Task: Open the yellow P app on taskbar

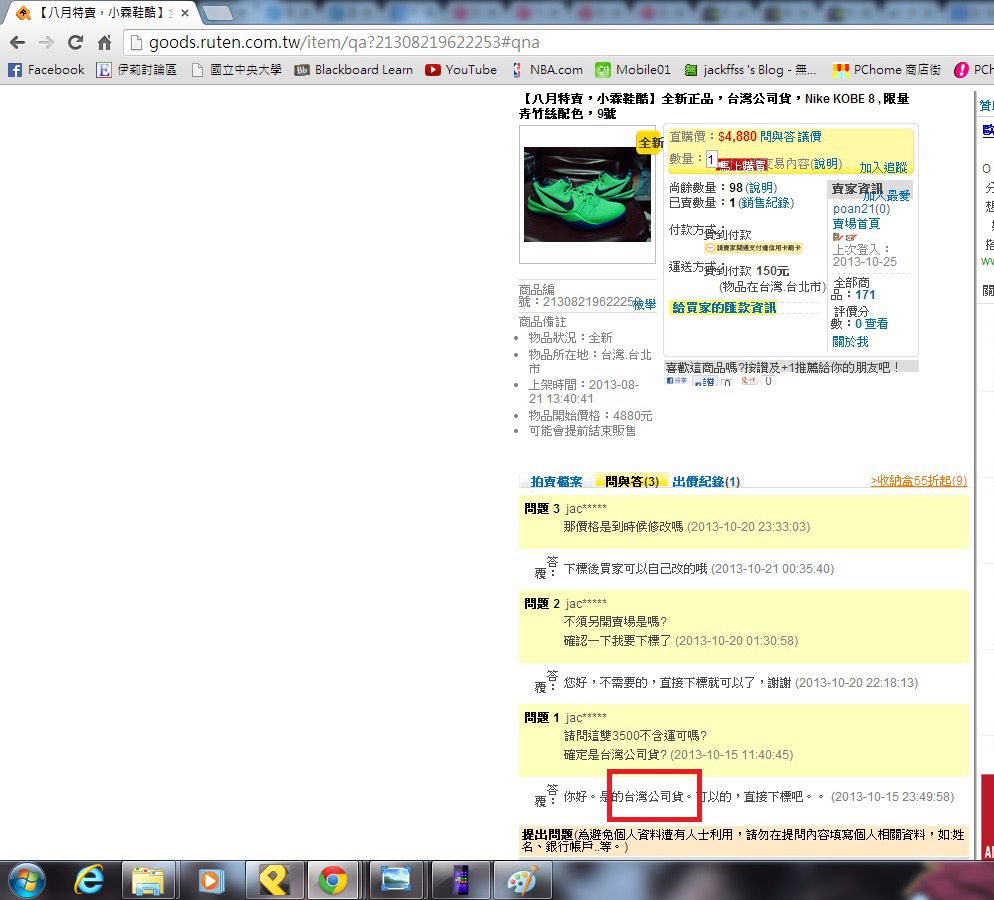Action: [272, 881]
